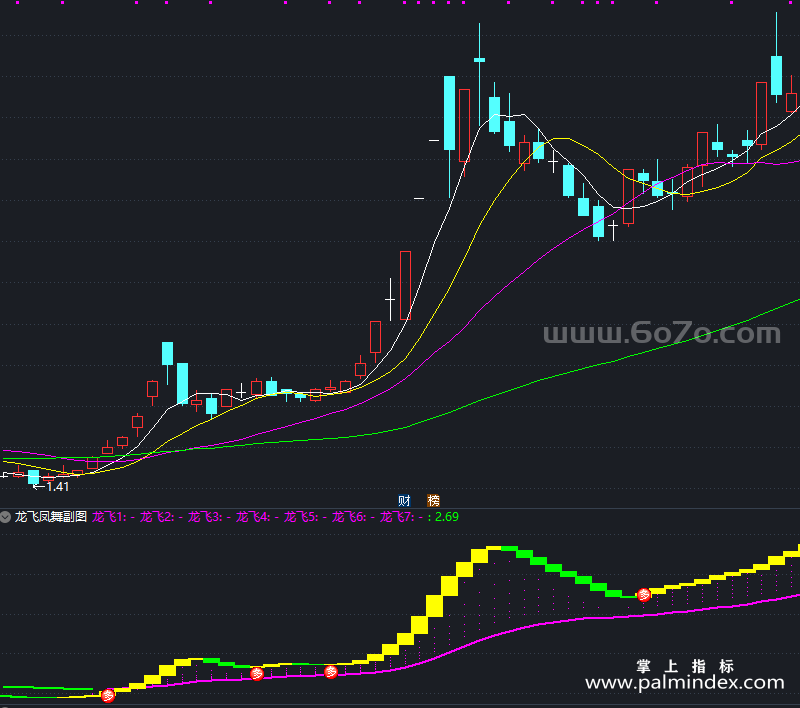Click the 财 finance icon
The height and width of the screenshot is (708, 800).
[x=405, y=500]
